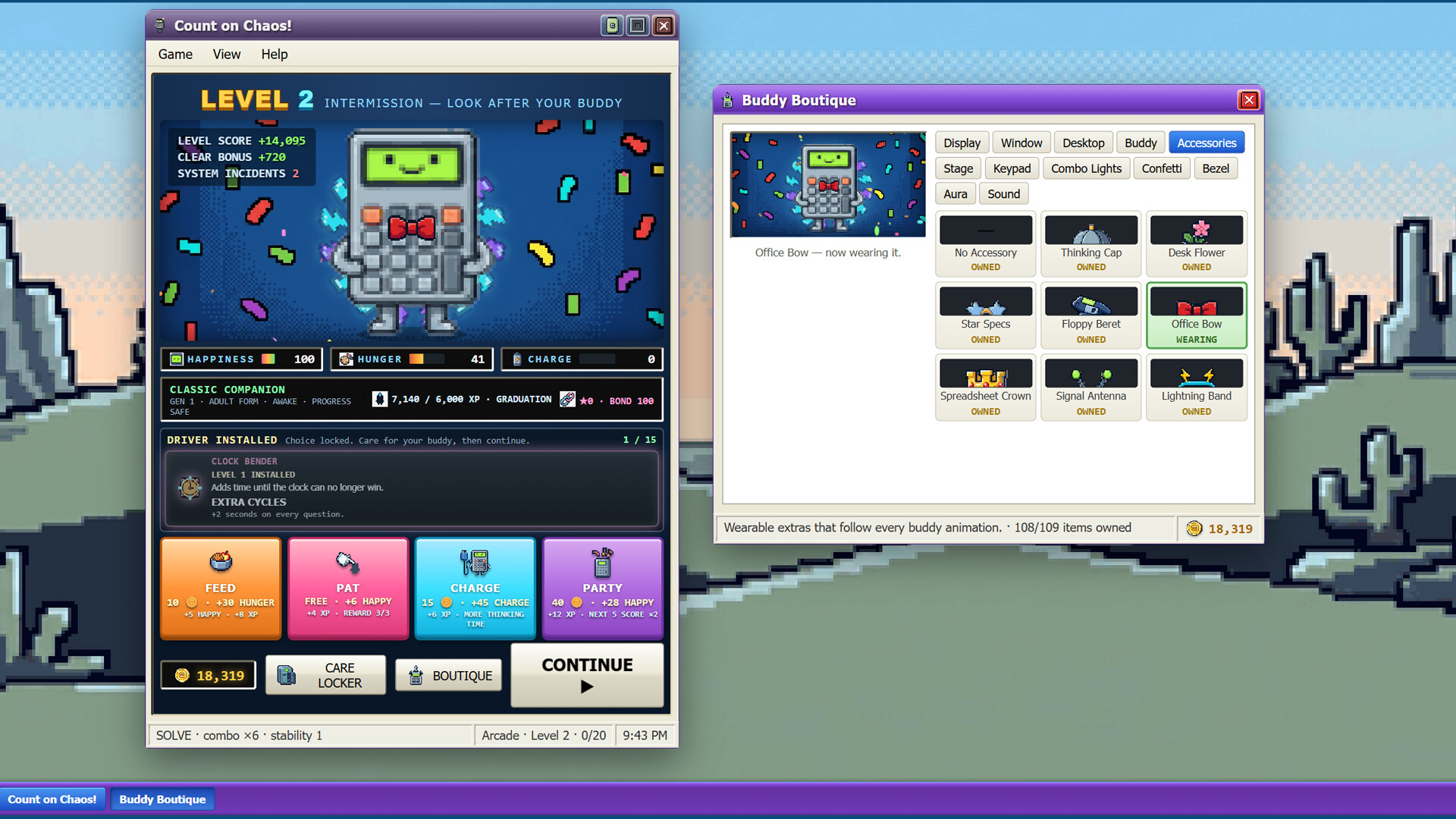This screenshot has width=1456, height=819.
Task: Equip the No Accessory item
Action: 985,243
